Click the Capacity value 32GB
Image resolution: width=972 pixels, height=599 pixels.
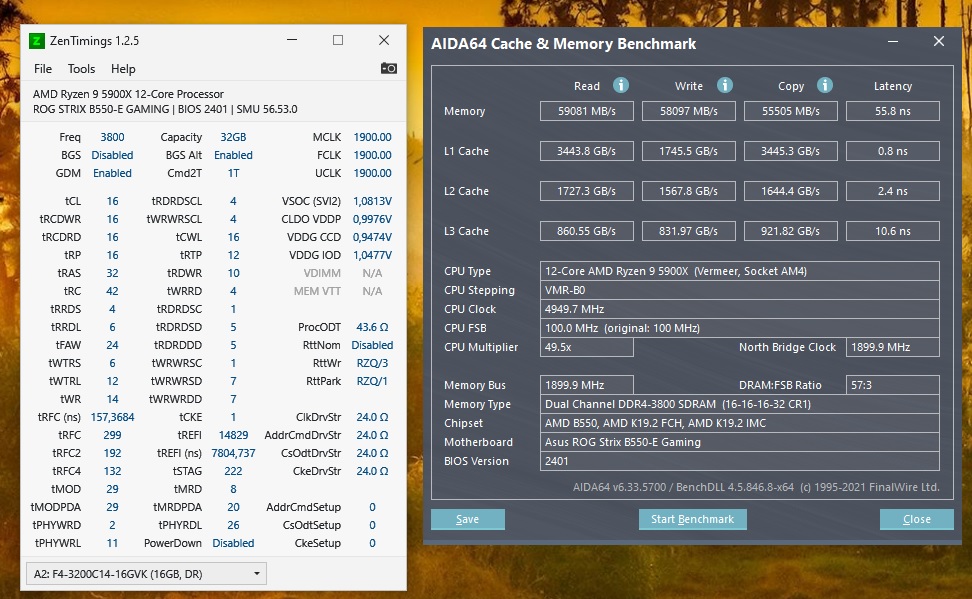233,137
